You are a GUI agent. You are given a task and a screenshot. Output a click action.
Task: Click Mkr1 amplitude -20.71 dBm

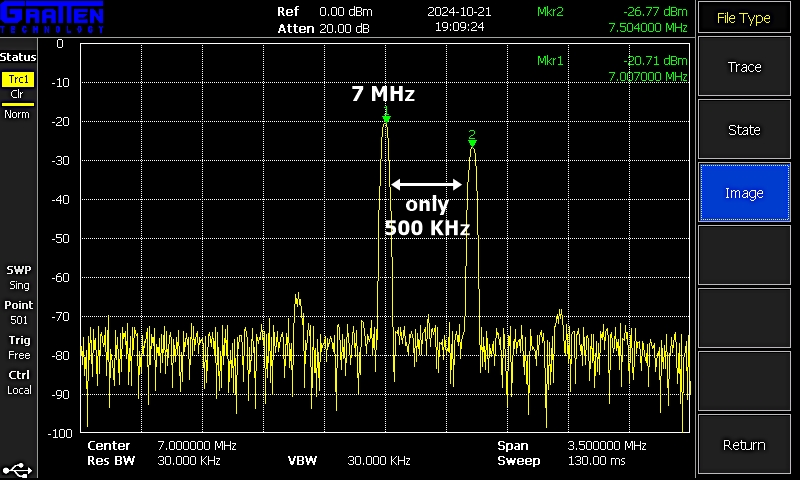point(655,60)
